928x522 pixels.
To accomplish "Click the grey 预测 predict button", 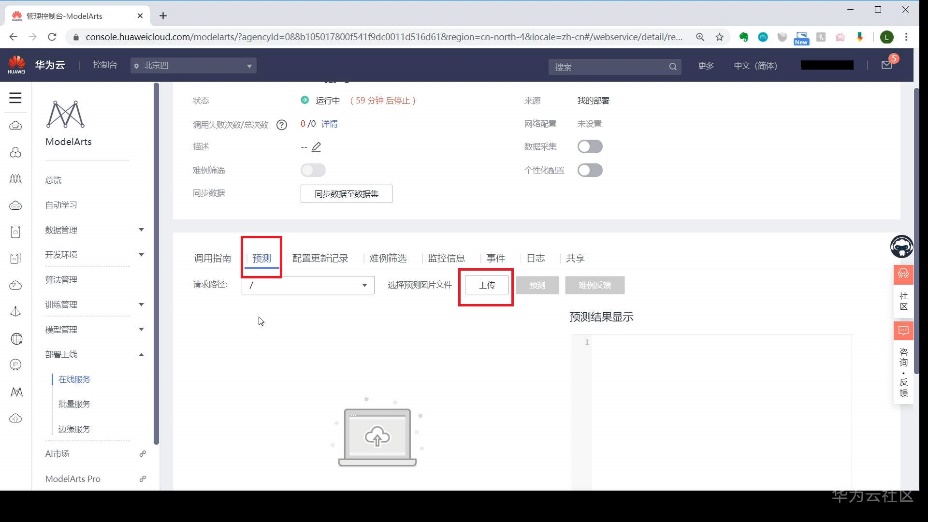I will [x=537, y=285].
